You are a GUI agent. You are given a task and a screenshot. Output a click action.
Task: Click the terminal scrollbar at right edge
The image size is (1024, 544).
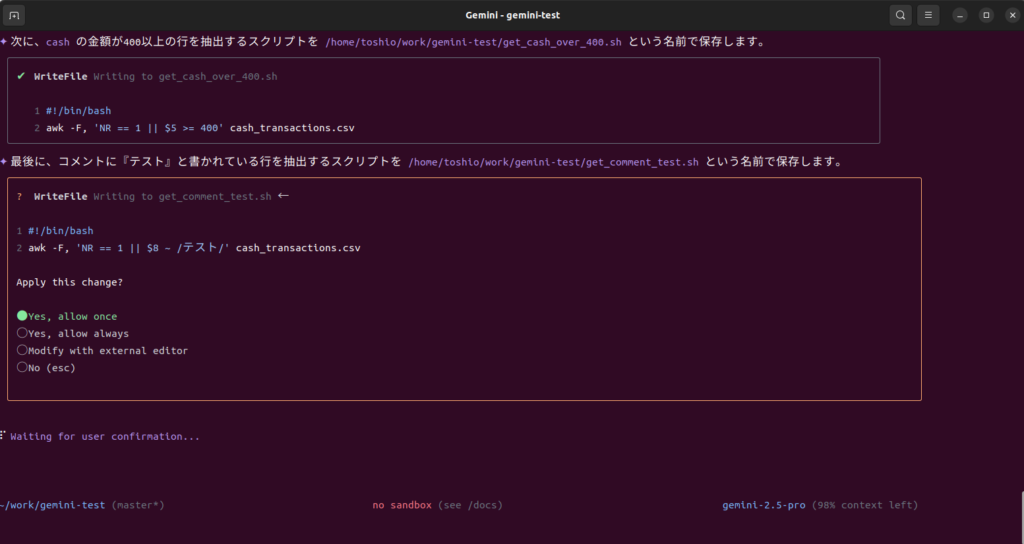[1022, 517]
